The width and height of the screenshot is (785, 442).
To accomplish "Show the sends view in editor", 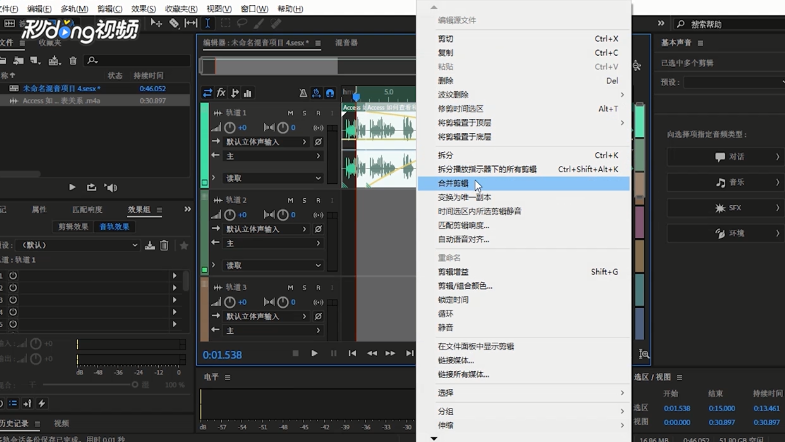I will (234, 93).
